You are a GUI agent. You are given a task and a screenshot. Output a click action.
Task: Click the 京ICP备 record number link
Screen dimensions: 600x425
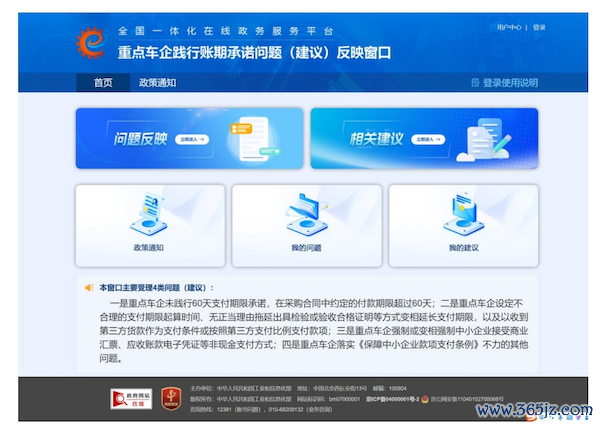point(393,399)
